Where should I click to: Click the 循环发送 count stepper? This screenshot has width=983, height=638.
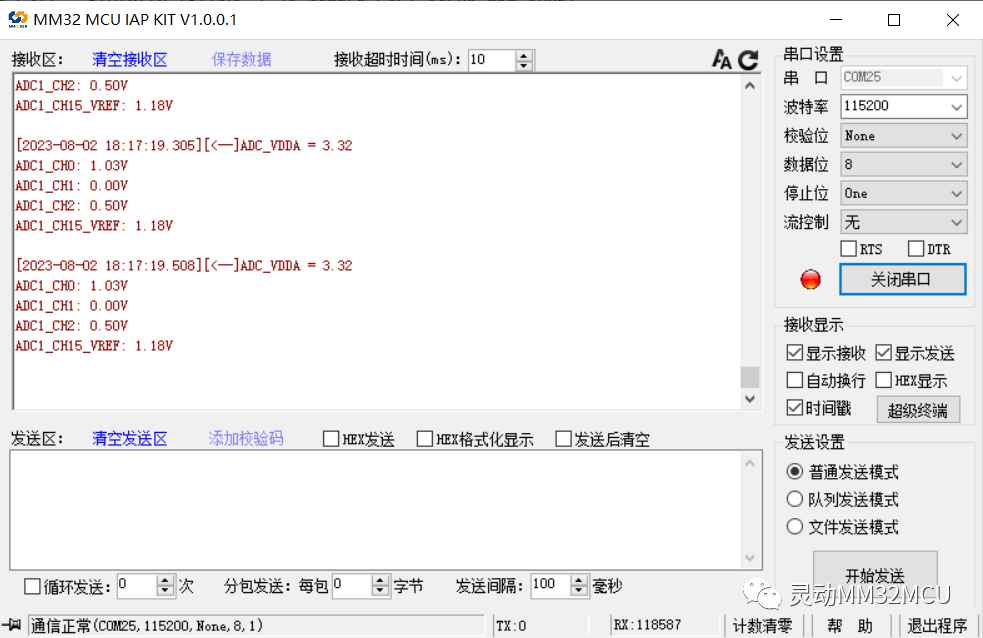pyautogui.click(x=165, y=586)
